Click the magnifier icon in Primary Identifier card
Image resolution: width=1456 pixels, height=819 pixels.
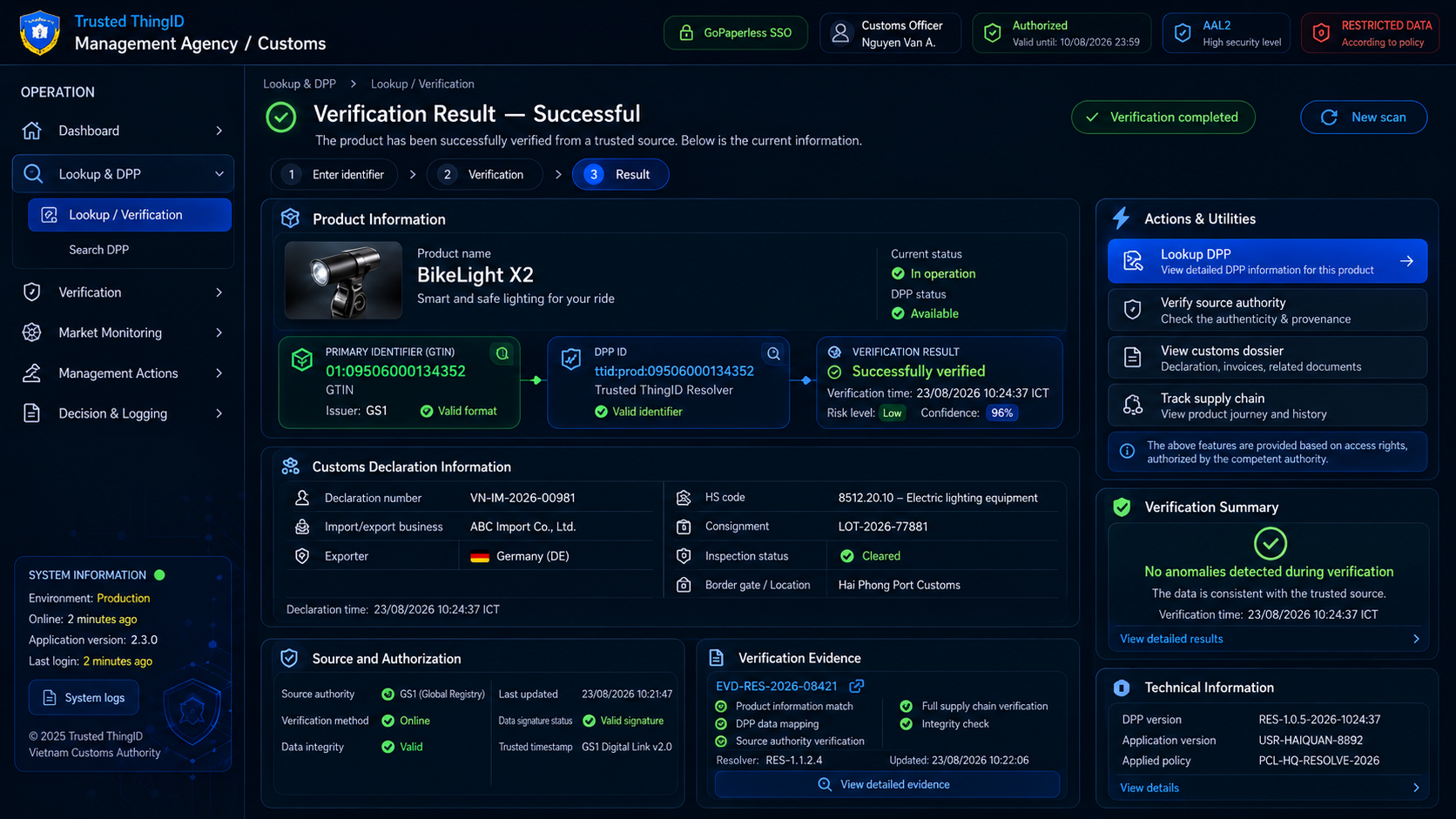(x=502, y=353)
